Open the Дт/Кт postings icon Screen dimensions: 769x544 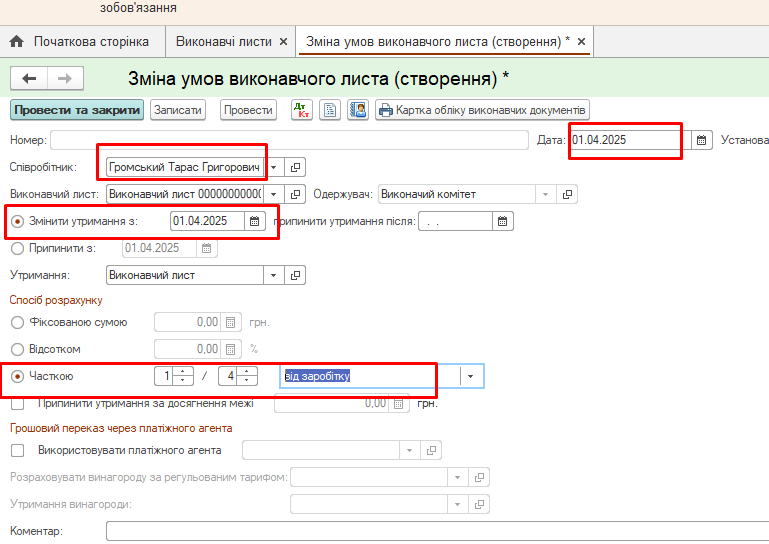pyautogui.click(x=303, y=110)
